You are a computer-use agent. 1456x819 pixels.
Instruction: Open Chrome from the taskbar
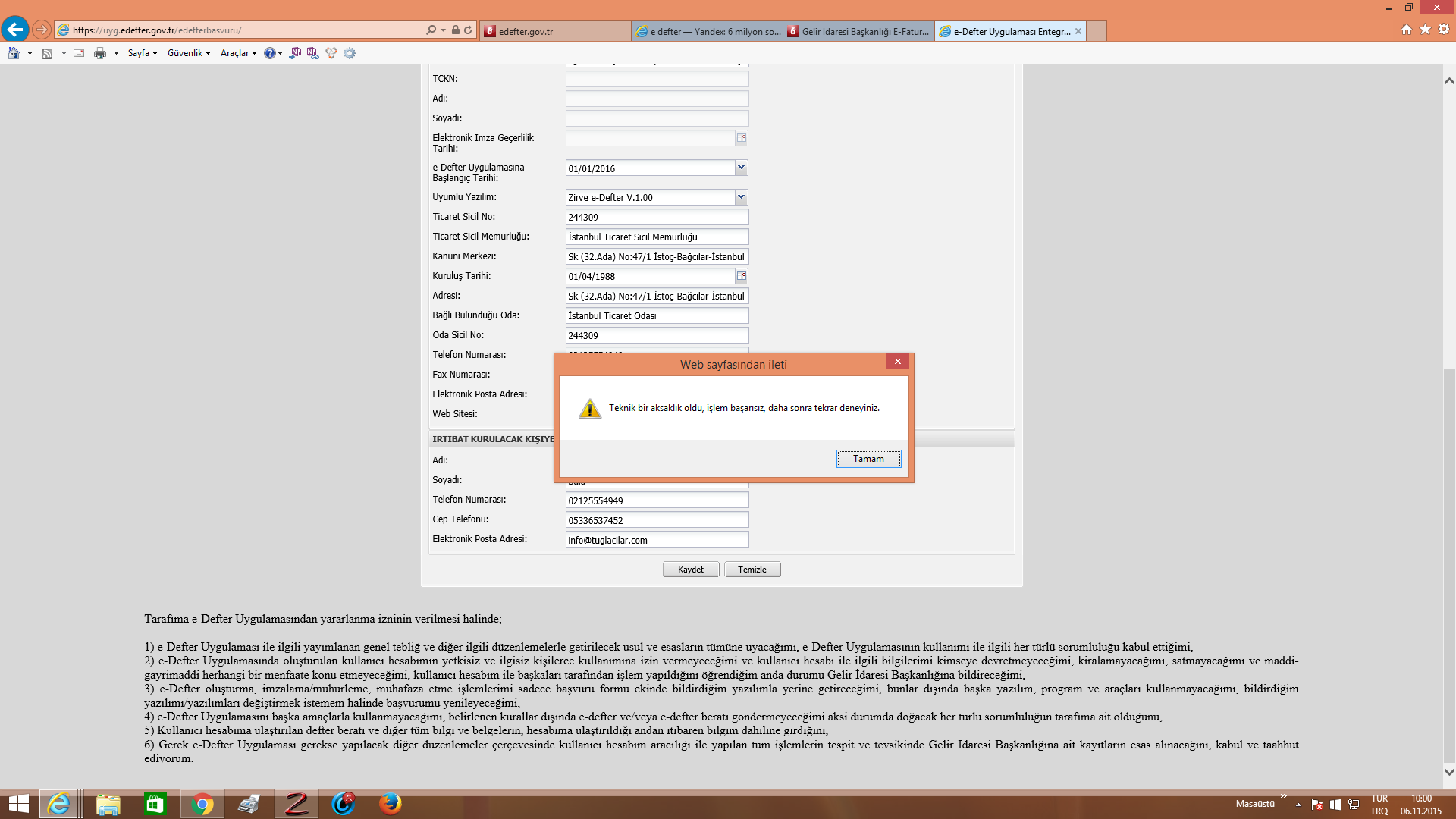click(202, 804)
